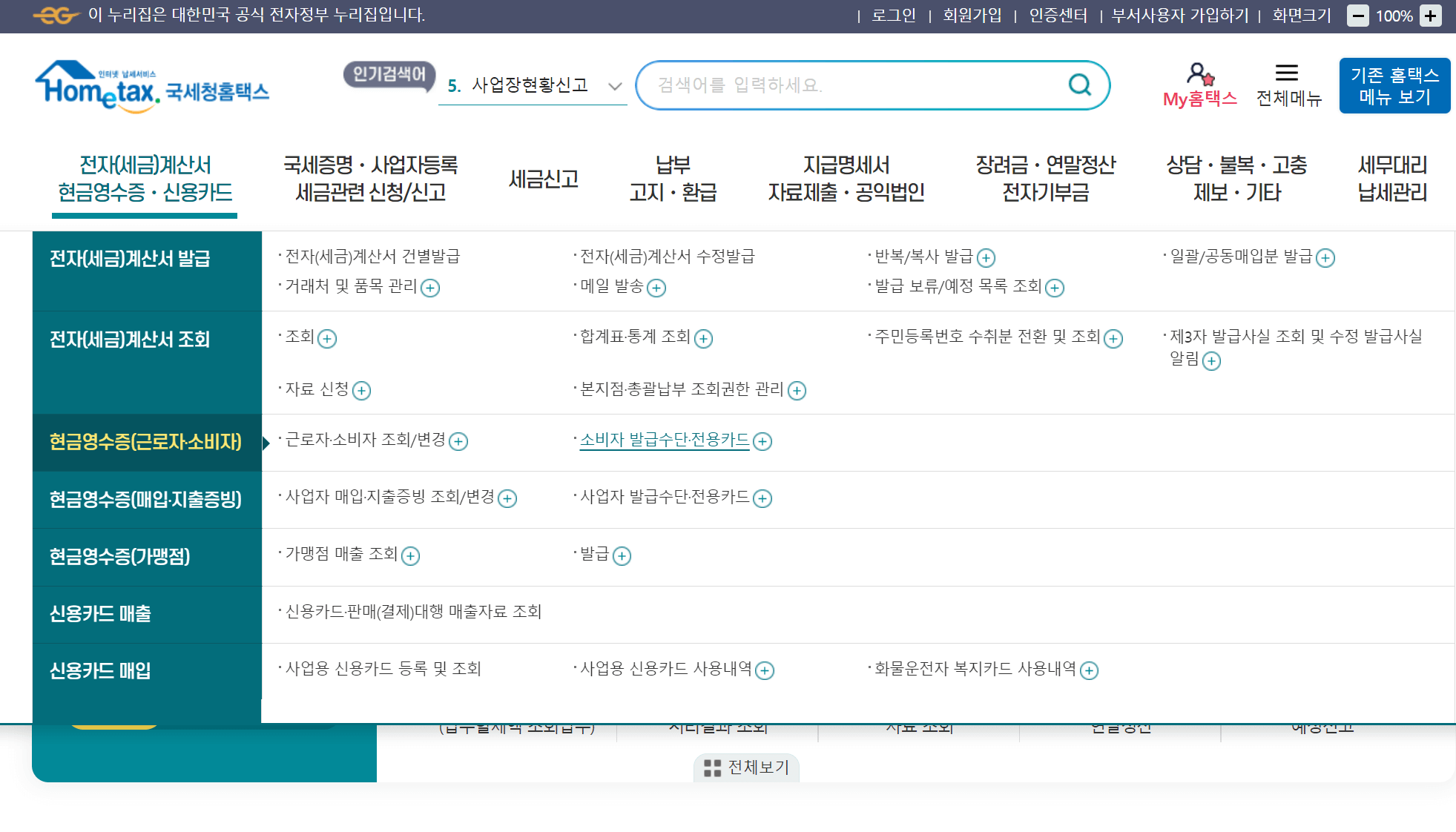
Task: Open the 인기검색어 dropdown arrow
Action: tap(614, 86)
